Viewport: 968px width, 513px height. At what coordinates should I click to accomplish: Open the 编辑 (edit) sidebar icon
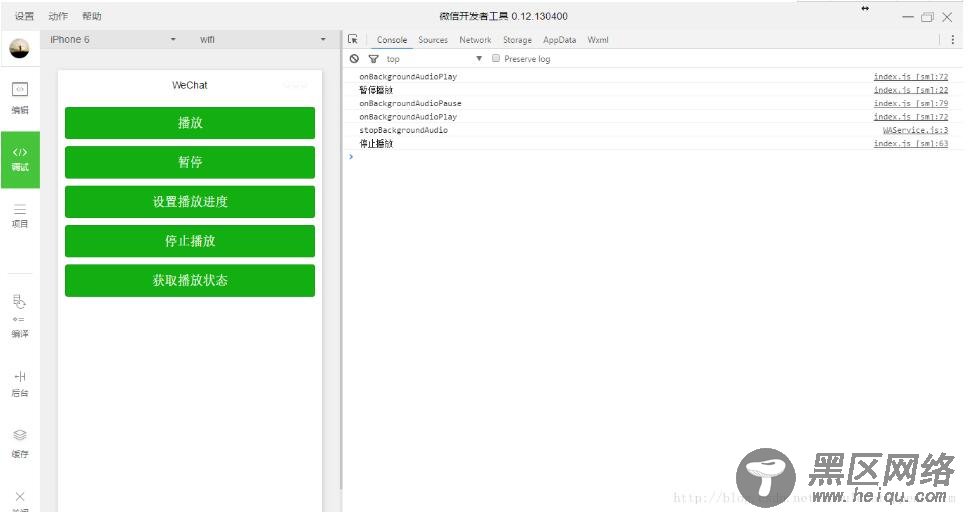click(x=20, y=97)
